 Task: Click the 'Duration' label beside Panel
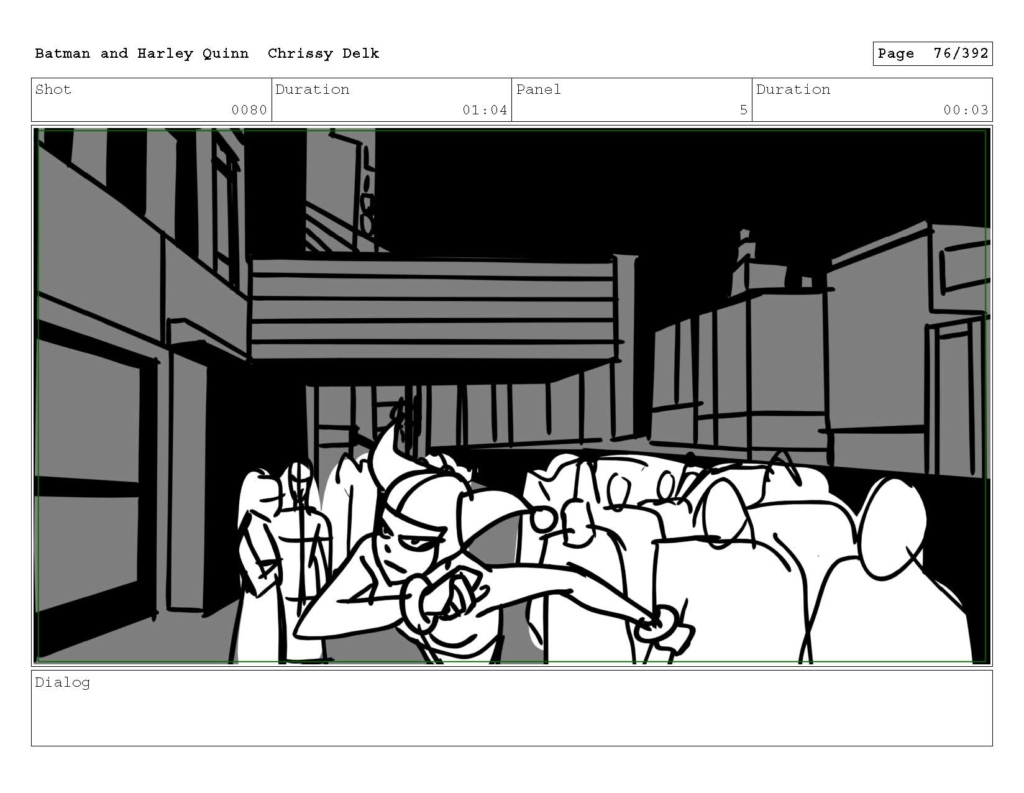(x=793, y=89)
